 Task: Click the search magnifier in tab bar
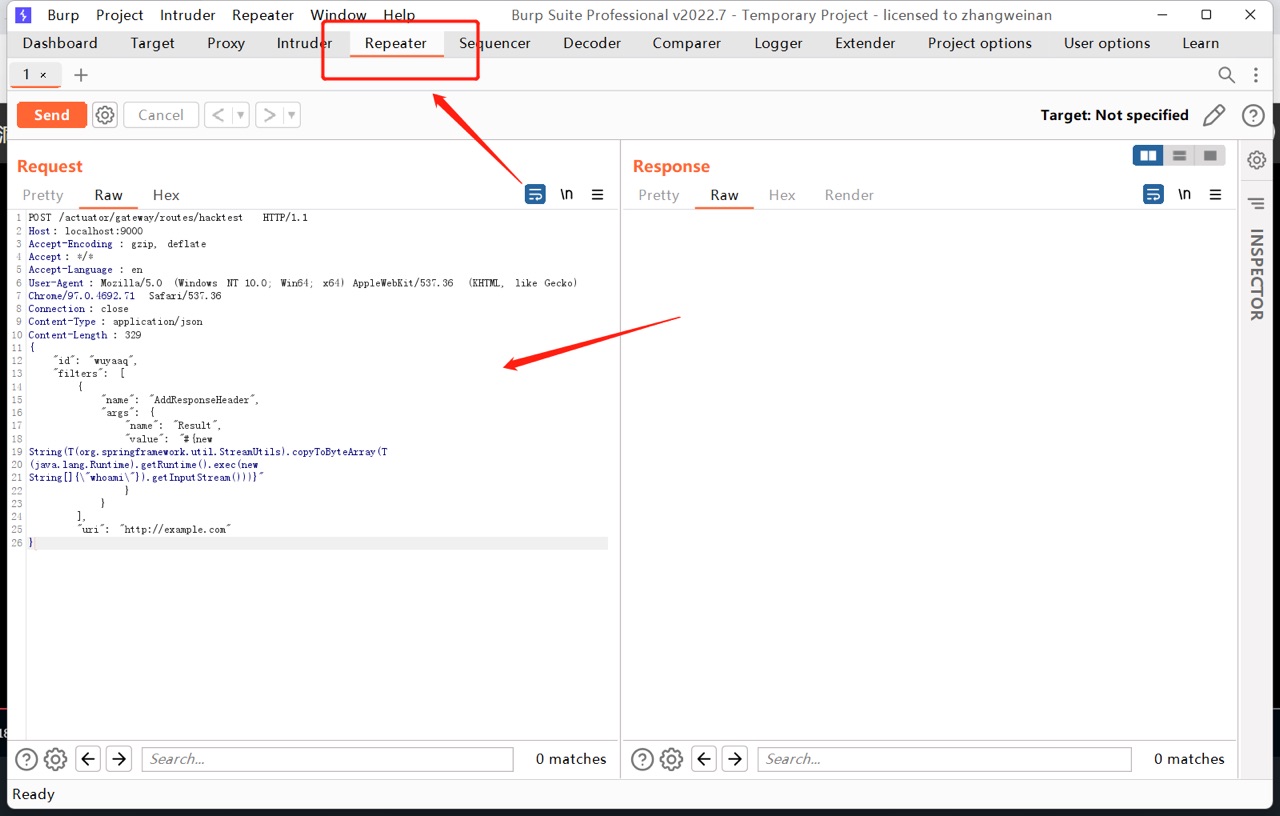pos(1226,75)
